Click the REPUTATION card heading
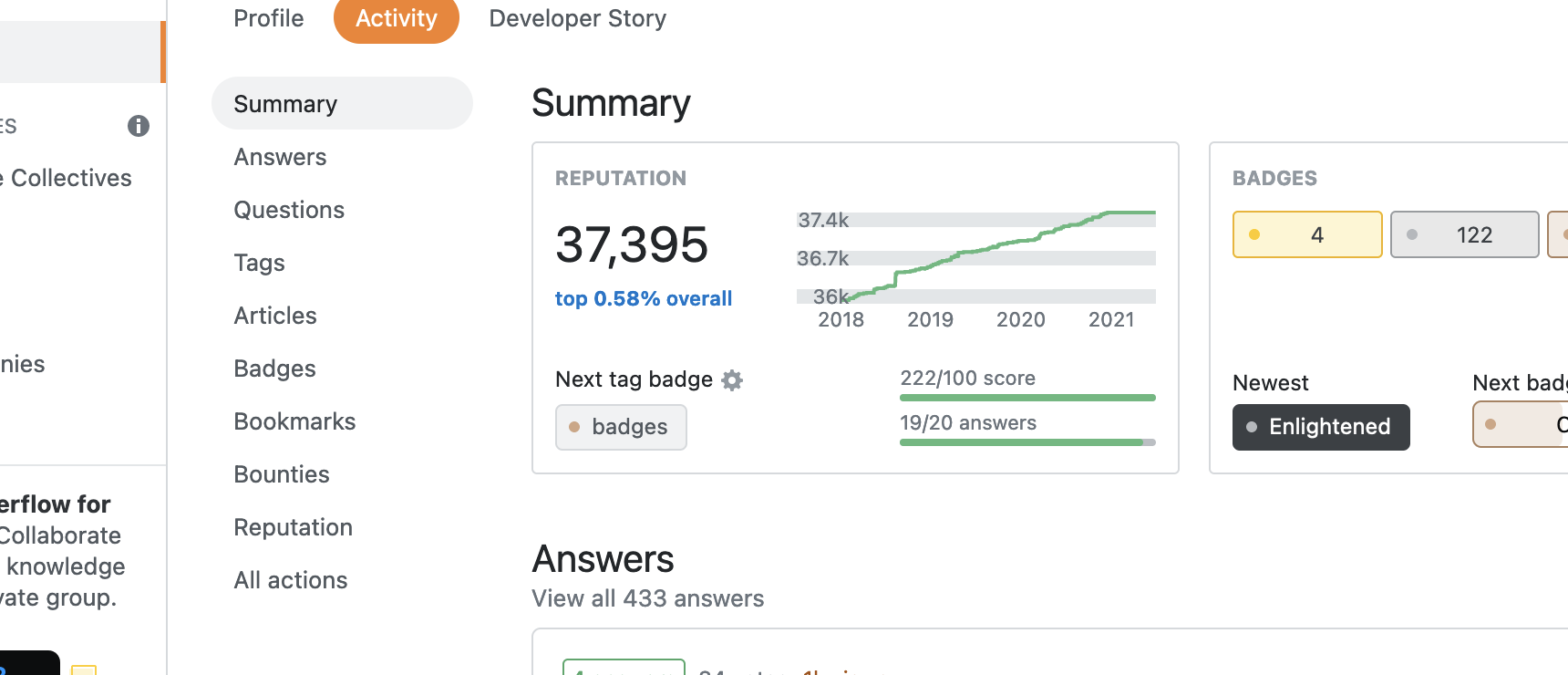This screenshot has height=675, width=1568. pos(621,179)
